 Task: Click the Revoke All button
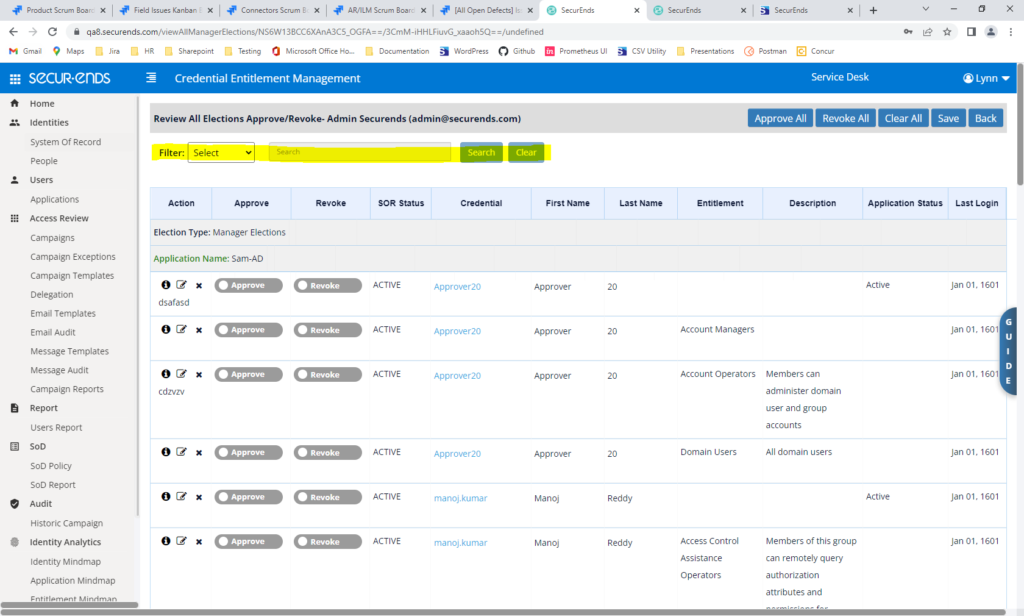[846, 118]
